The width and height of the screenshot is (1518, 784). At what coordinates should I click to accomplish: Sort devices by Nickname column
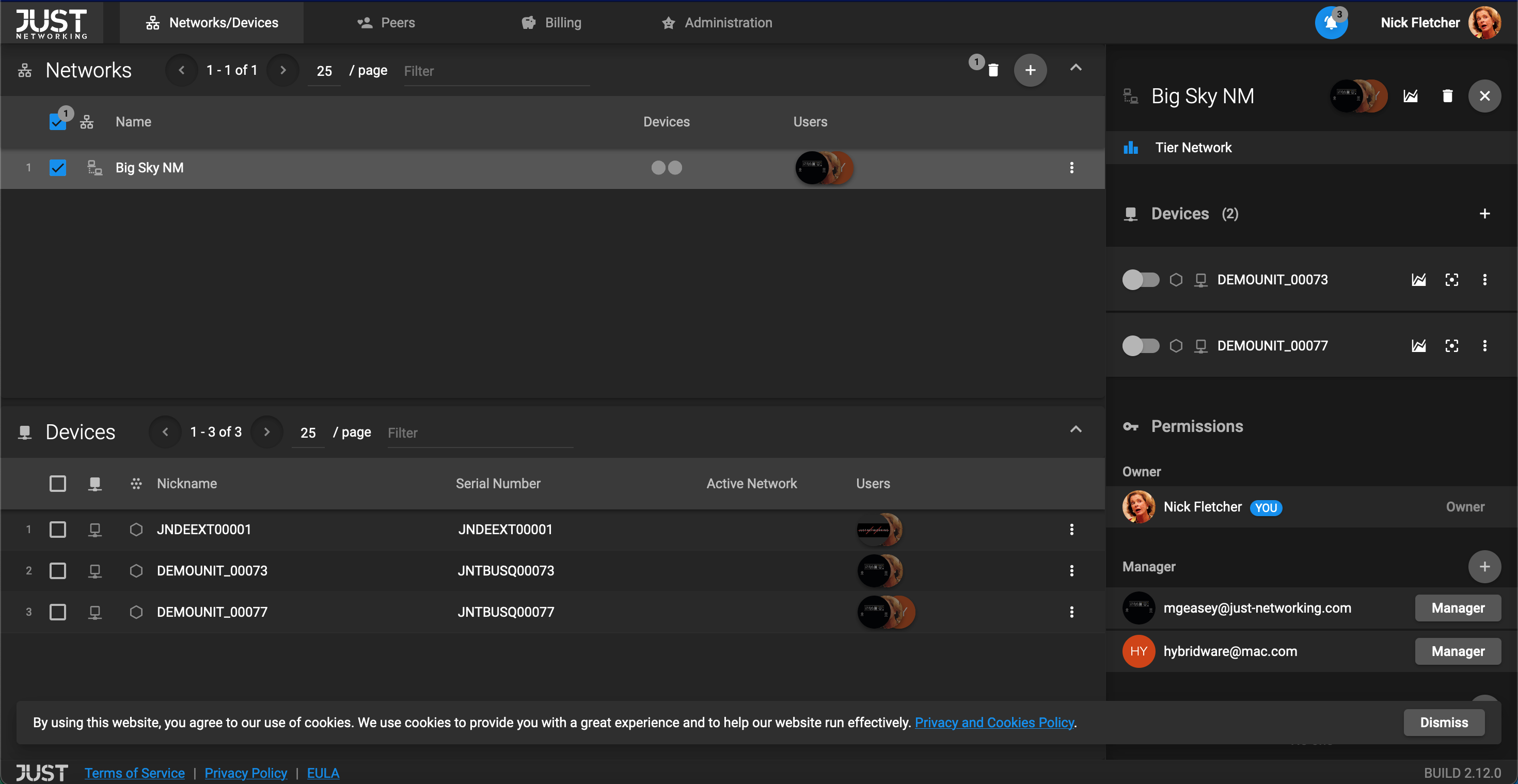pos(187,484)
